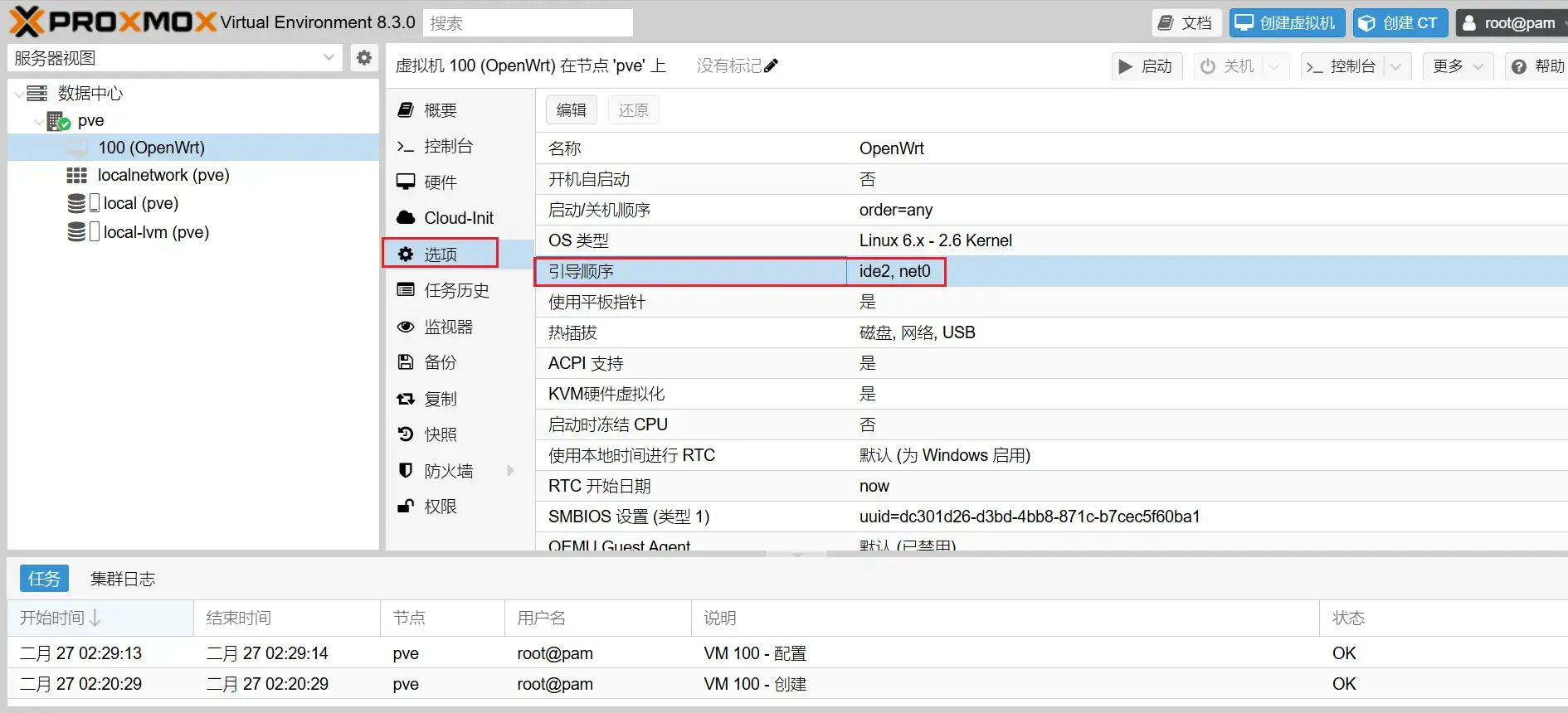Open the 备份 backup section

[440, 362]
